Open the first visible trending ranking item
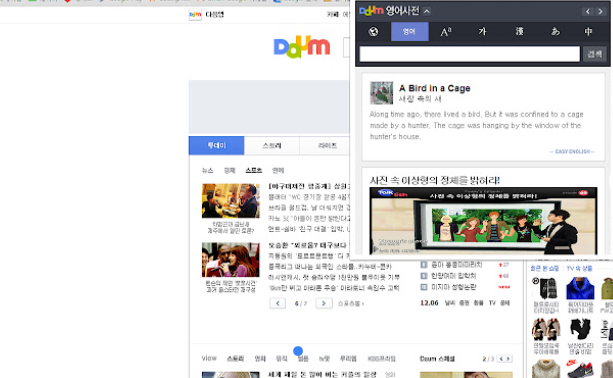The height and width of the screenshot is (378, 613). [x=456, y=265]
